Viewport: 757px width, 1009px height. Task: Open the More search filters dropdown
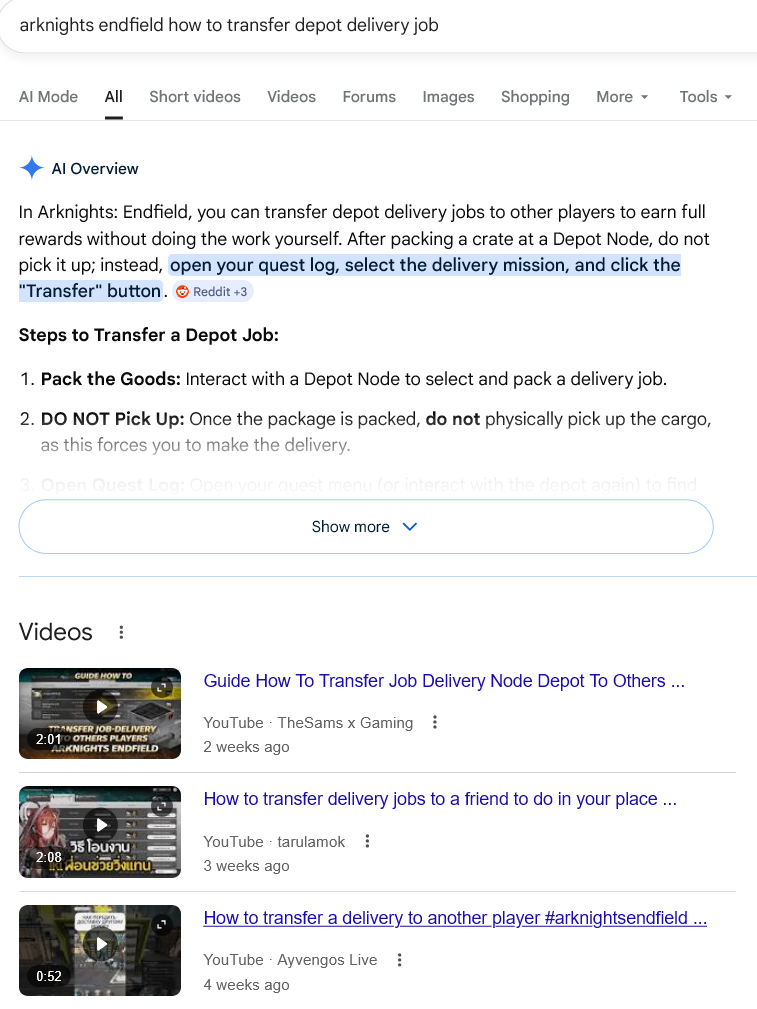[622, 97]
